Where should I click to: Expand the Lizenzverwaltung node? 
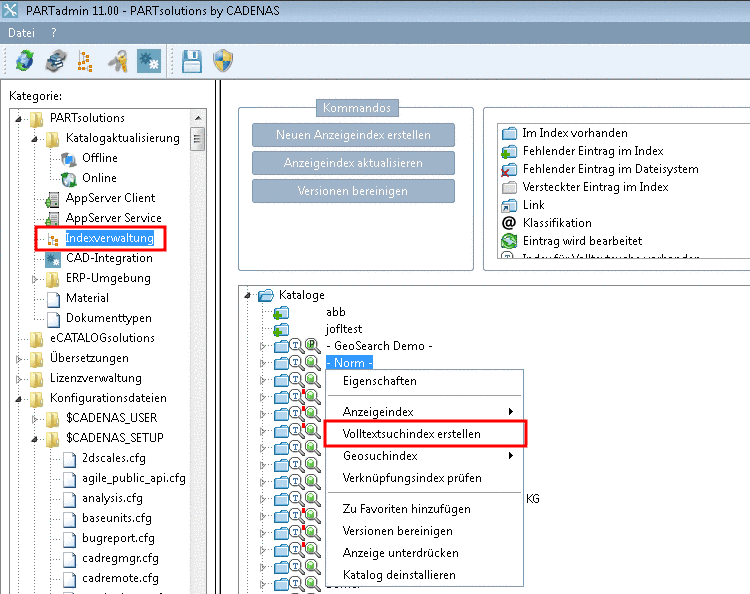[19, 379]
